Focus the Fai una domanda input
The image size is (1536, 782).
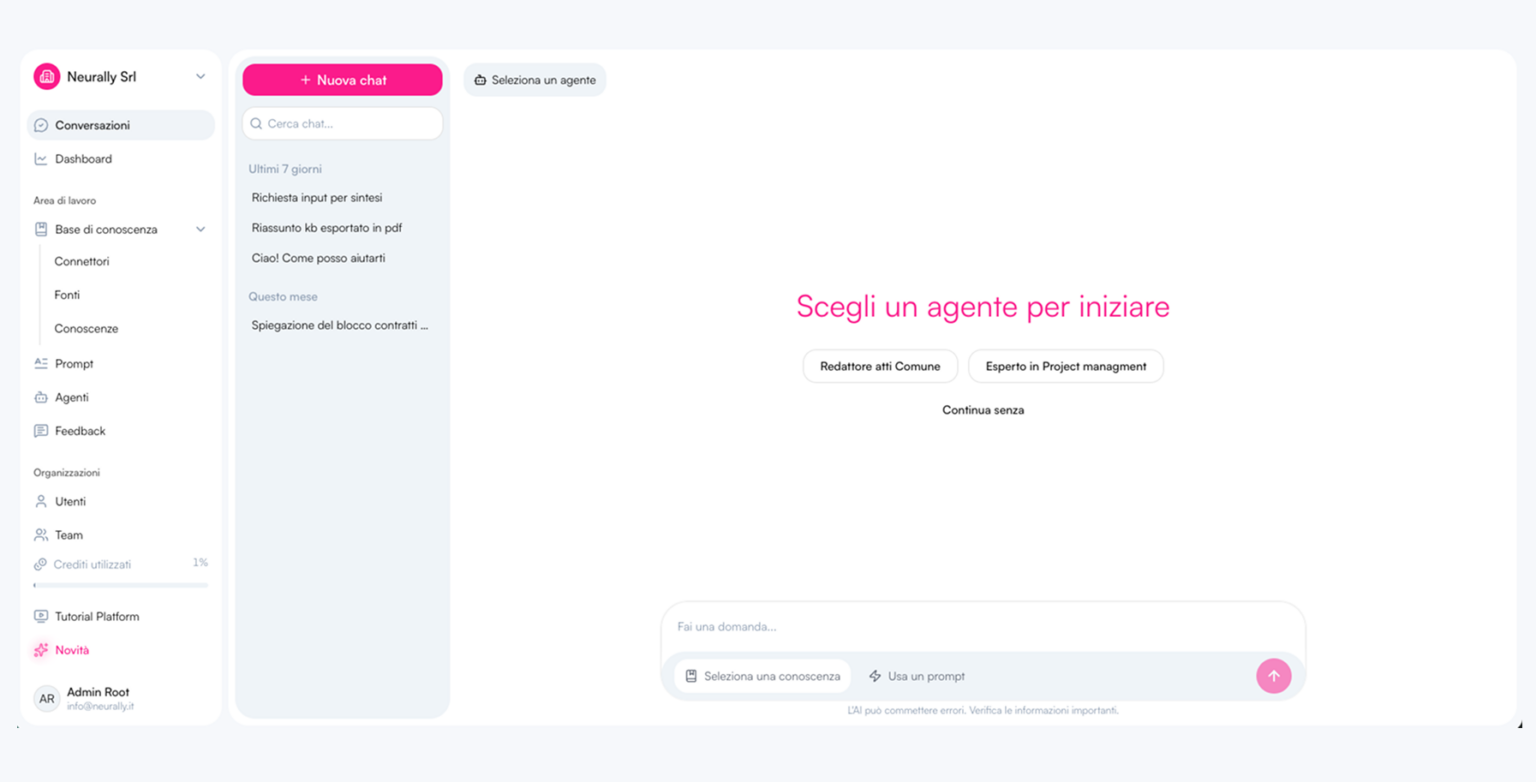pyautogui.click(x=983, y=627)
